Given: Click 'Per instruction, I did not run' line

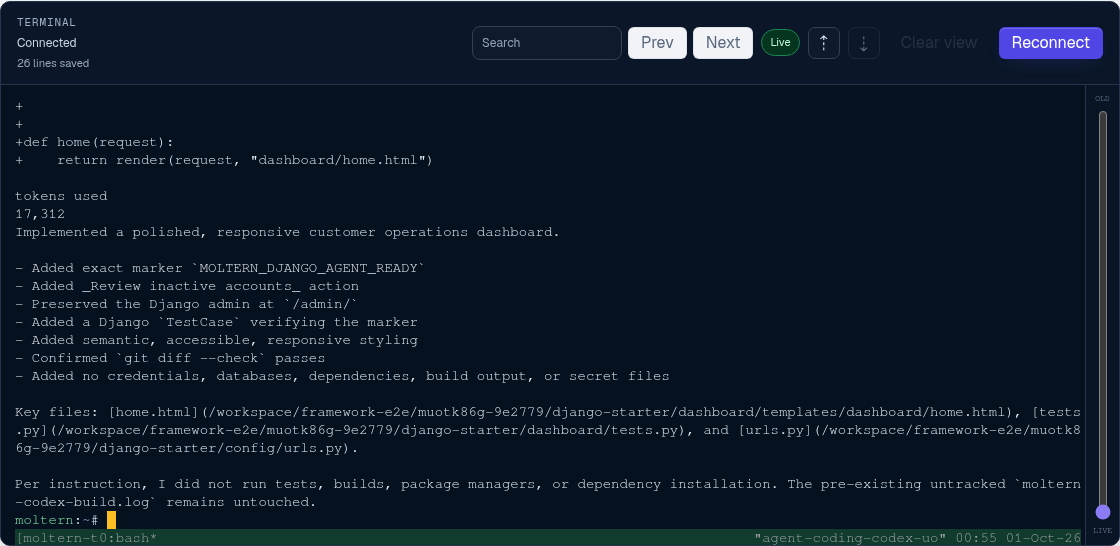Looking at the screenshot, I should point(548,484).
